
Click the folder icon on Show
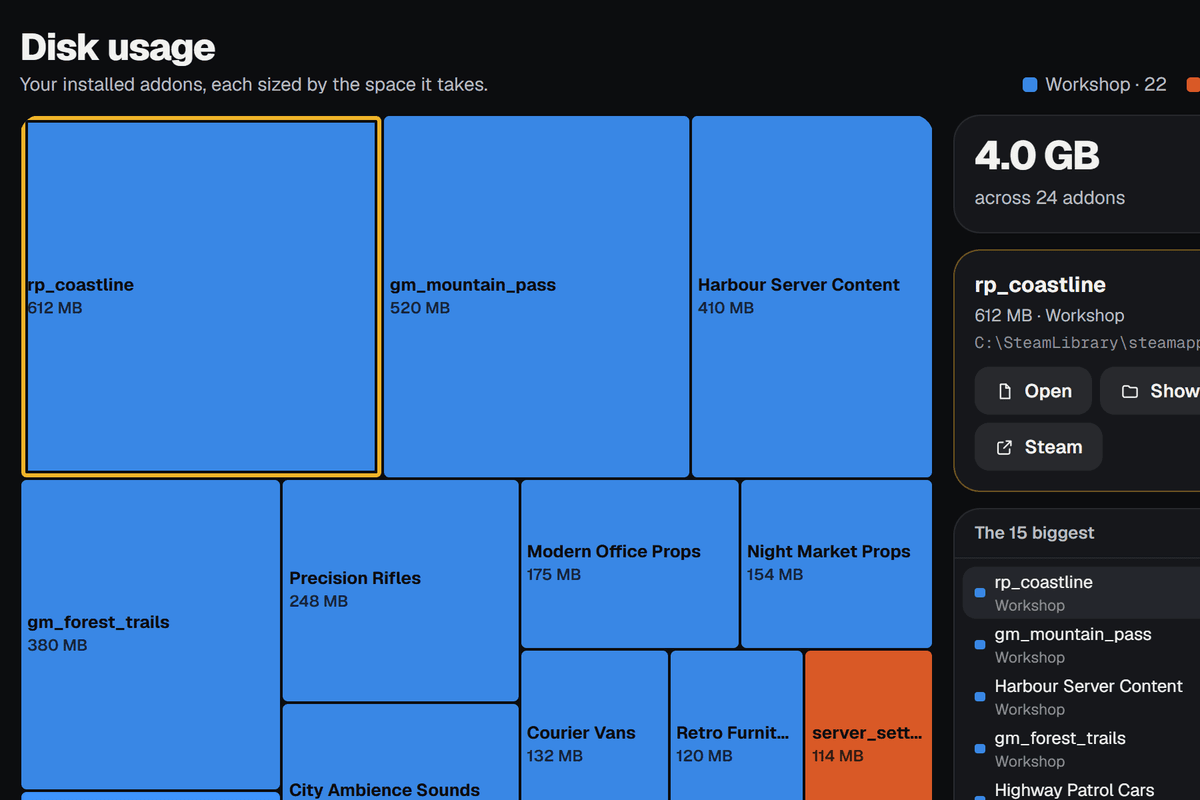coord(1130,391)
